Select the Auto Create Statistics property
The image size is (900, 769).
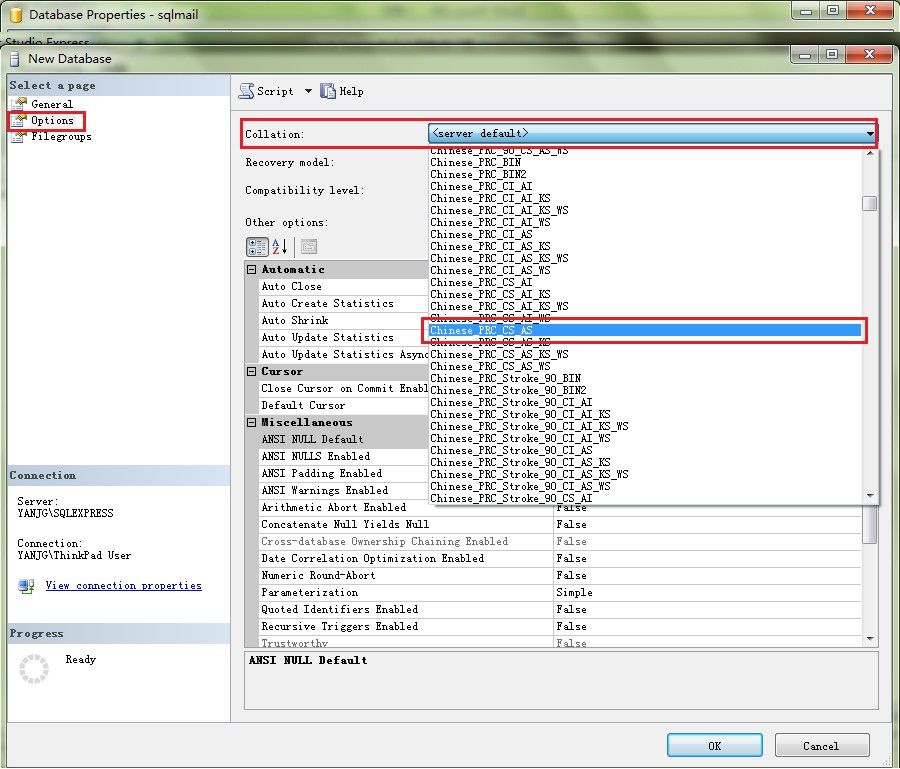click(328, 304)
